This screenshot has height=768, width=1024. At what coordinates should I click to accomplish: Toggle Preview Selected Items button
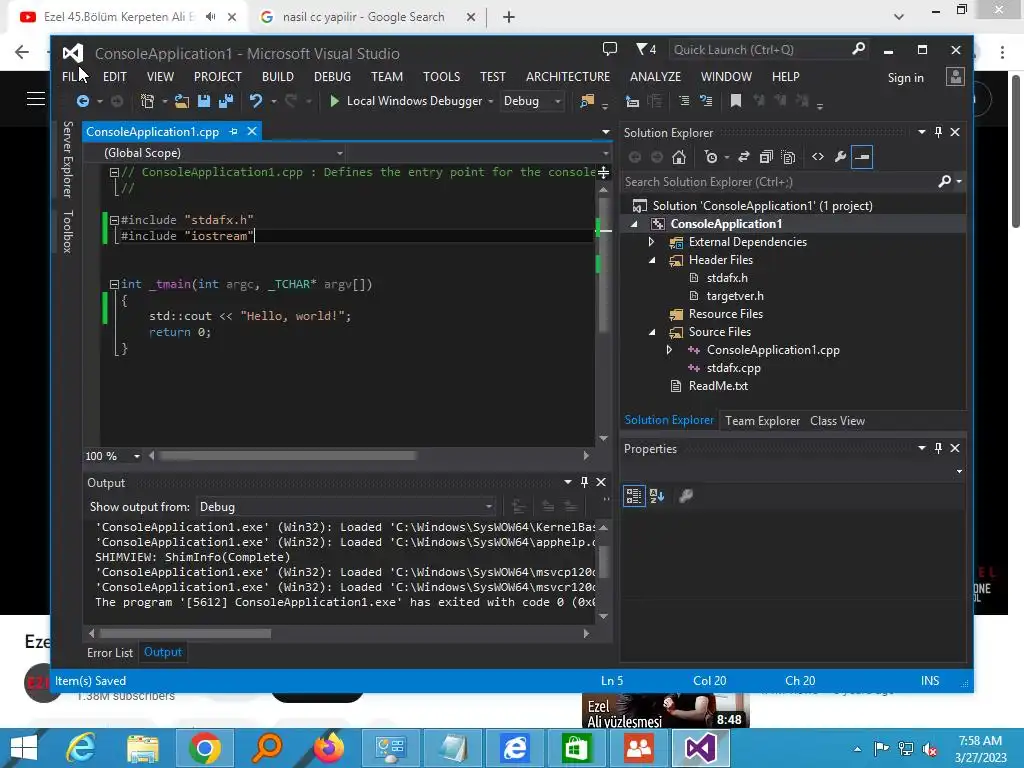(x=862, y=157)
